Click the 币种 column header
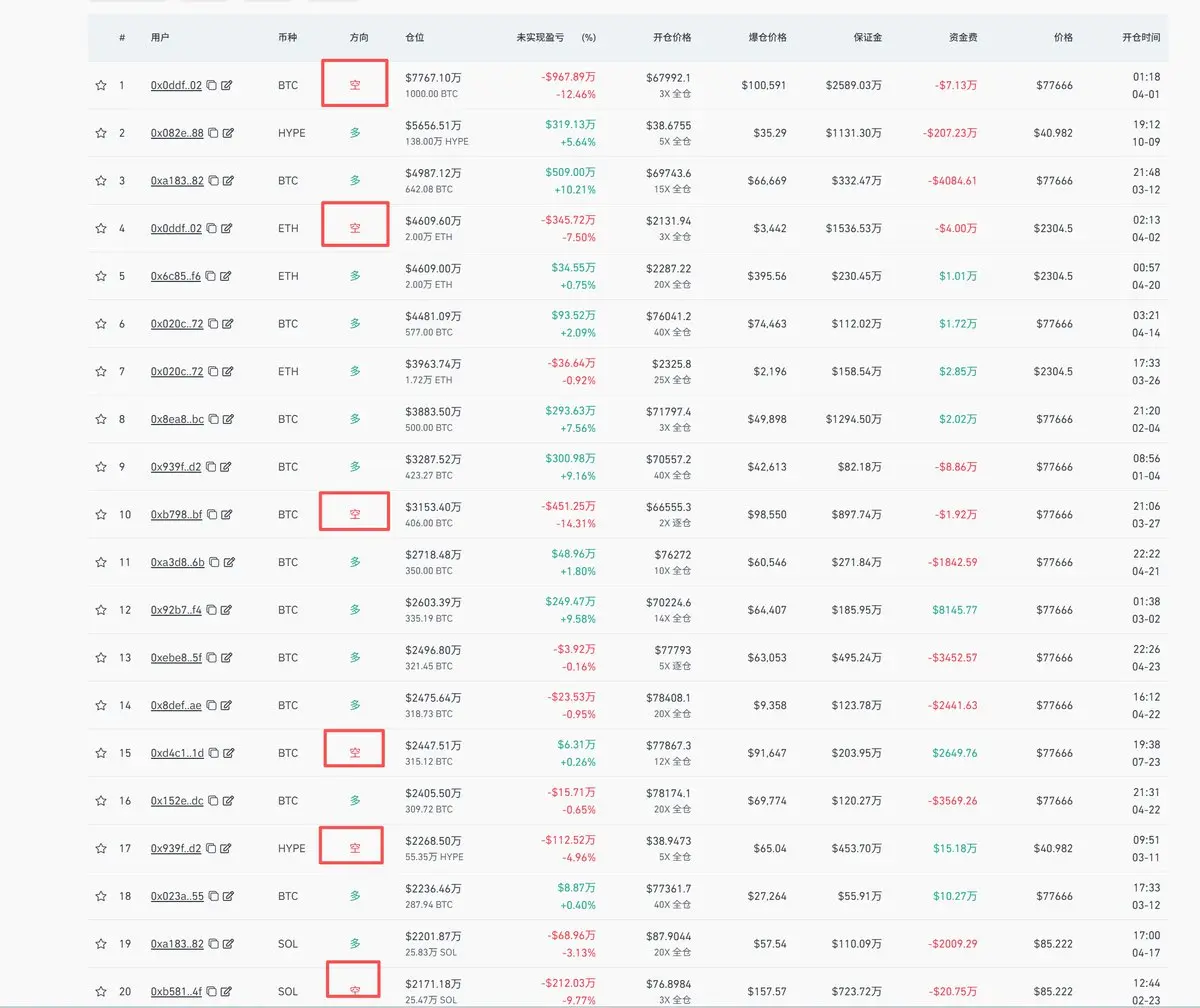The image size is (1200, 1008). click(x=287, y=38)
